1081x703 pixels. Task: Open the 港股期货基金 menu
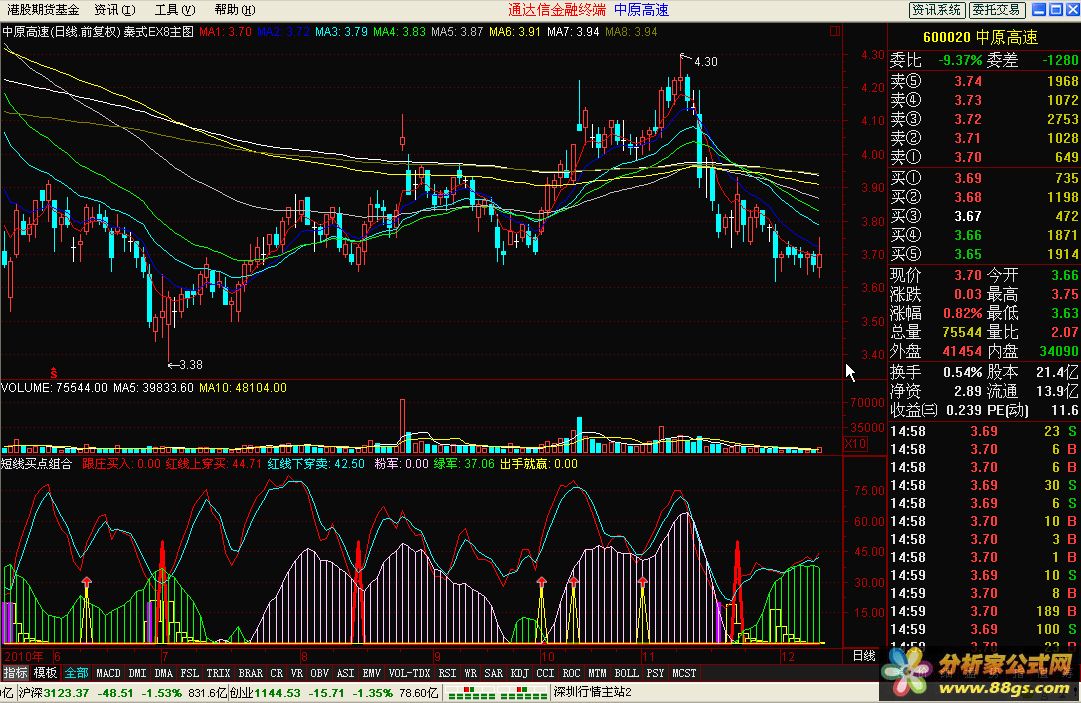pos(43,10)
